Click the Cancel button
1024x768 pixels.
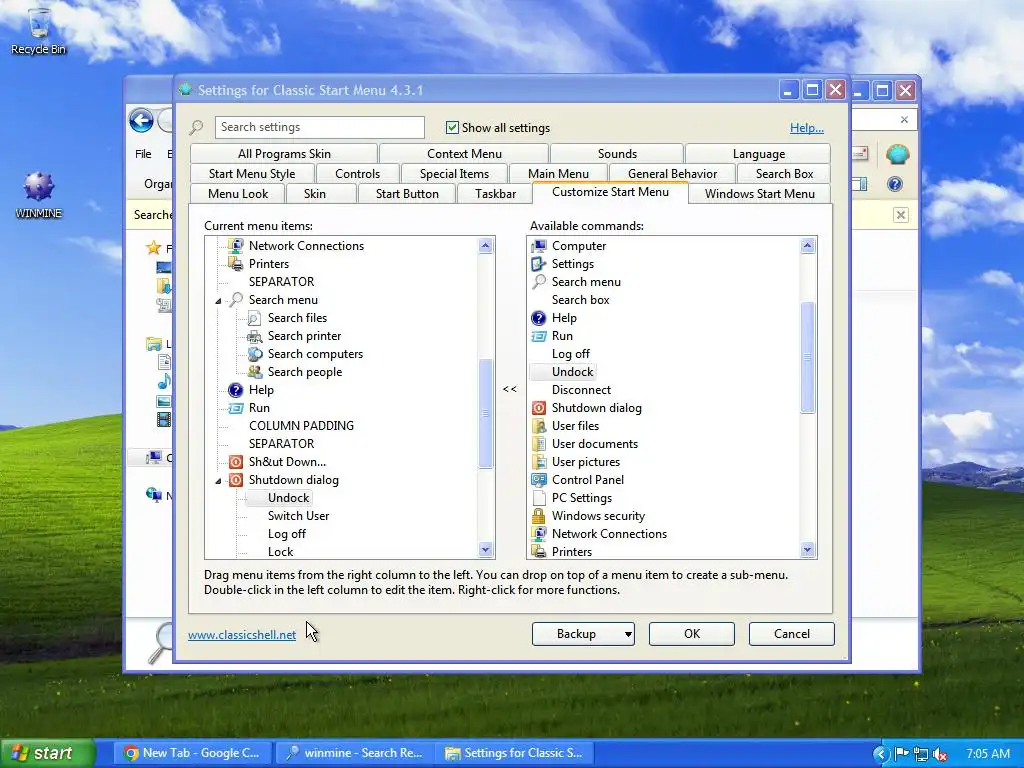792,634
